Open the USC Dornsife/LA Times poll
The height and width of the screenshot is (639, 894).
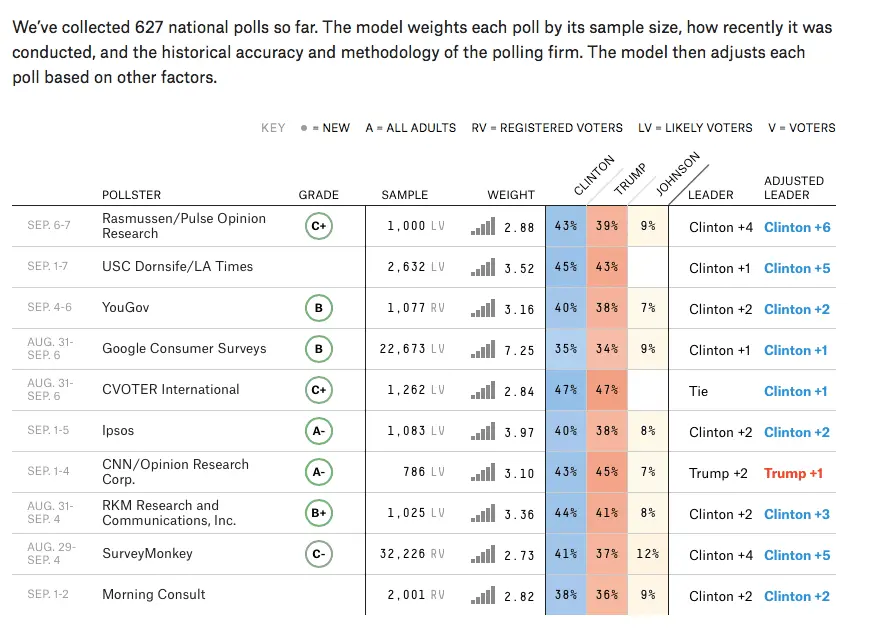[x=177, y=266]
